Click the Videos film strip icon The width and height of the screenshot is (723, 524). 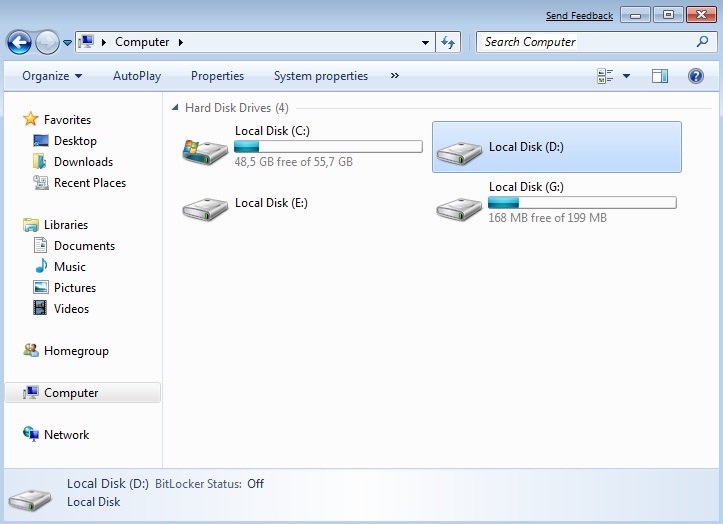click(40, 308)
